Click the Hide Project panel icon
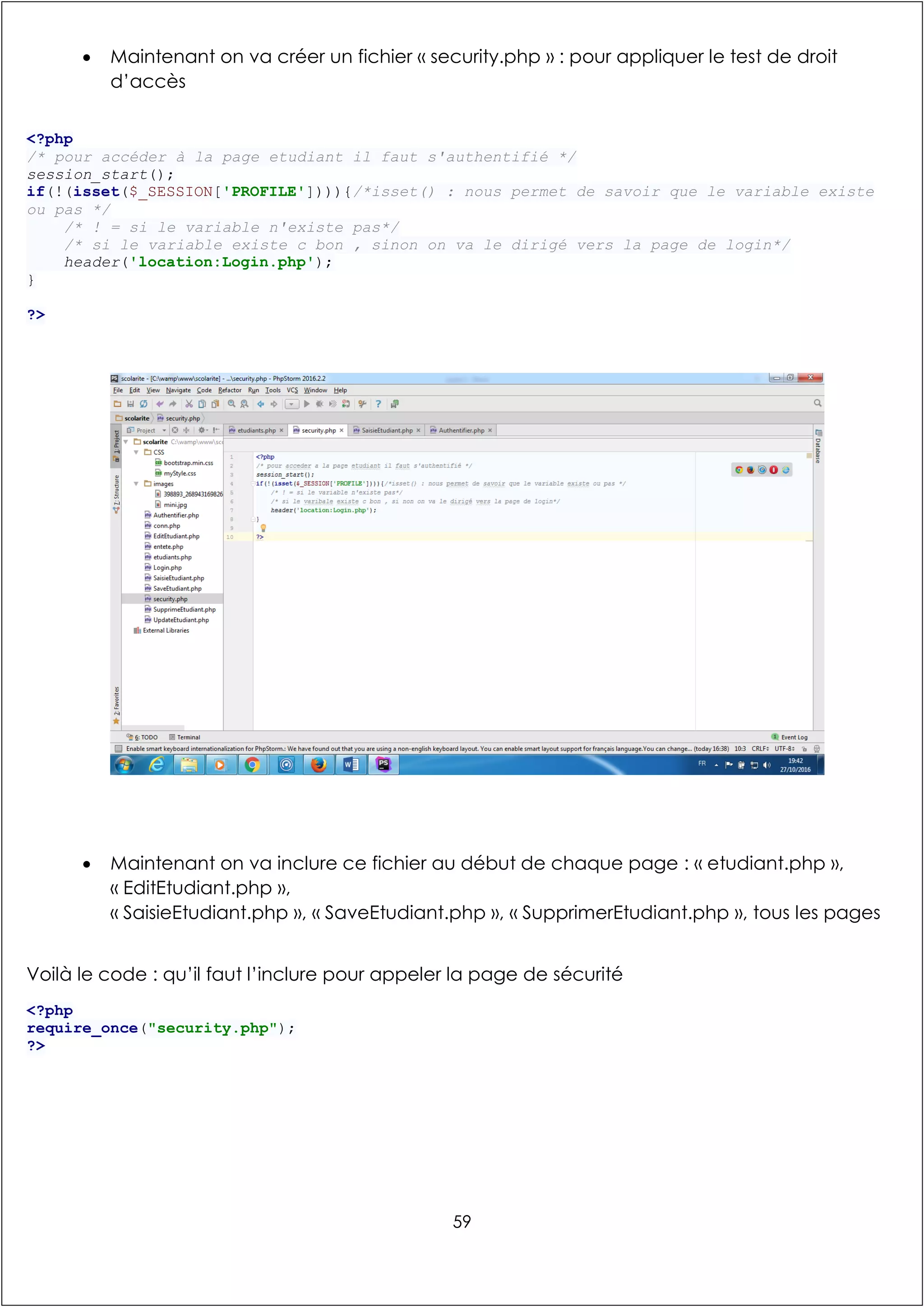 216,431
